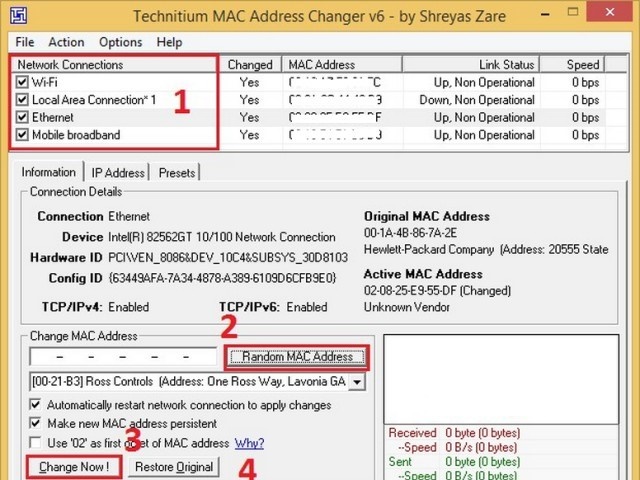This screenshot has width=640, height=480.
Task: Click the Technitium app icon in title bar
Action: tap(18, 15)
